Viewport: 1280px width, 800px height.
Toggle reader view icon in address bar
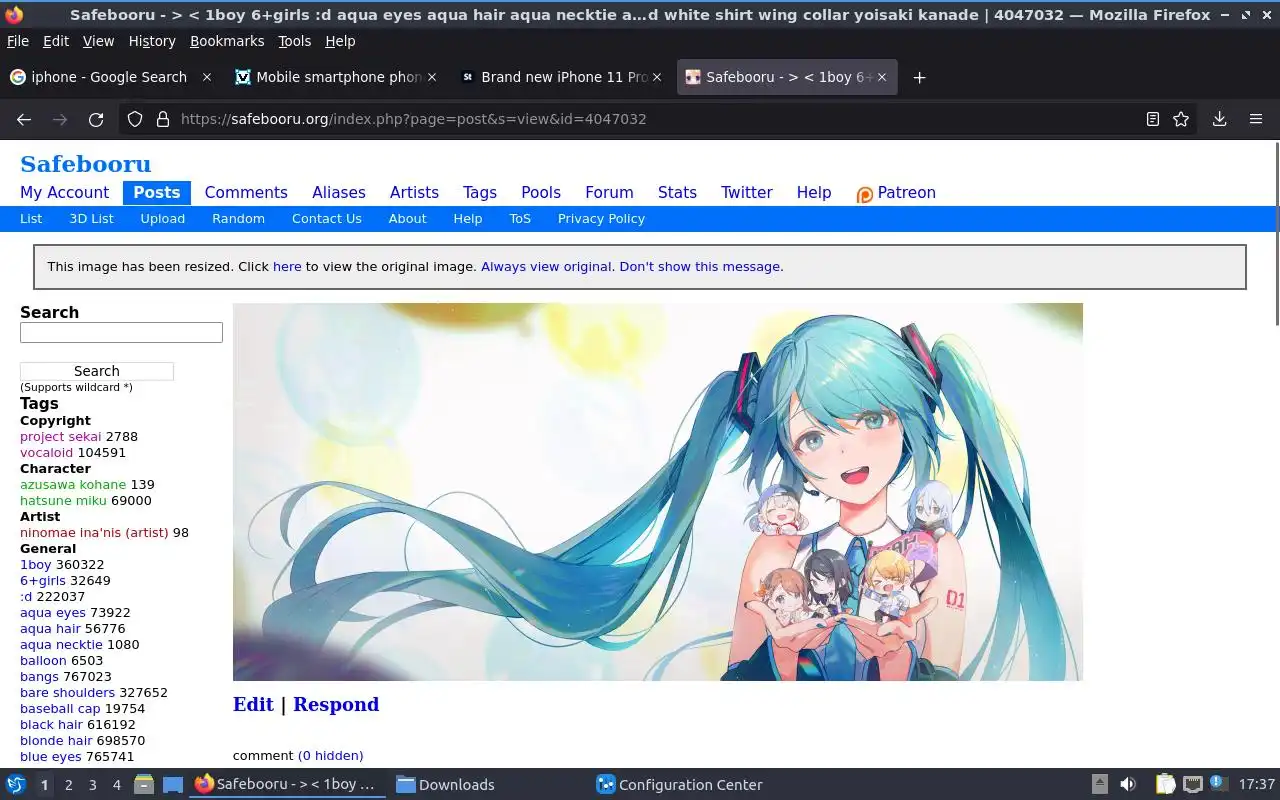click(1153, 119)
